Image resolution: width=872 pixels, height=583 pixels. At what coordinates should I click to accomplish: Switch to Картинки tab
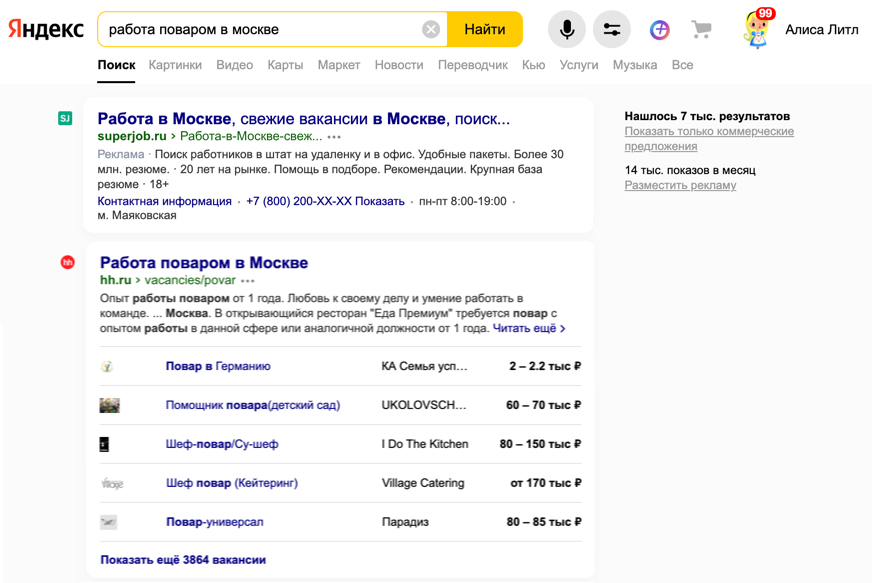pos(175,65)
